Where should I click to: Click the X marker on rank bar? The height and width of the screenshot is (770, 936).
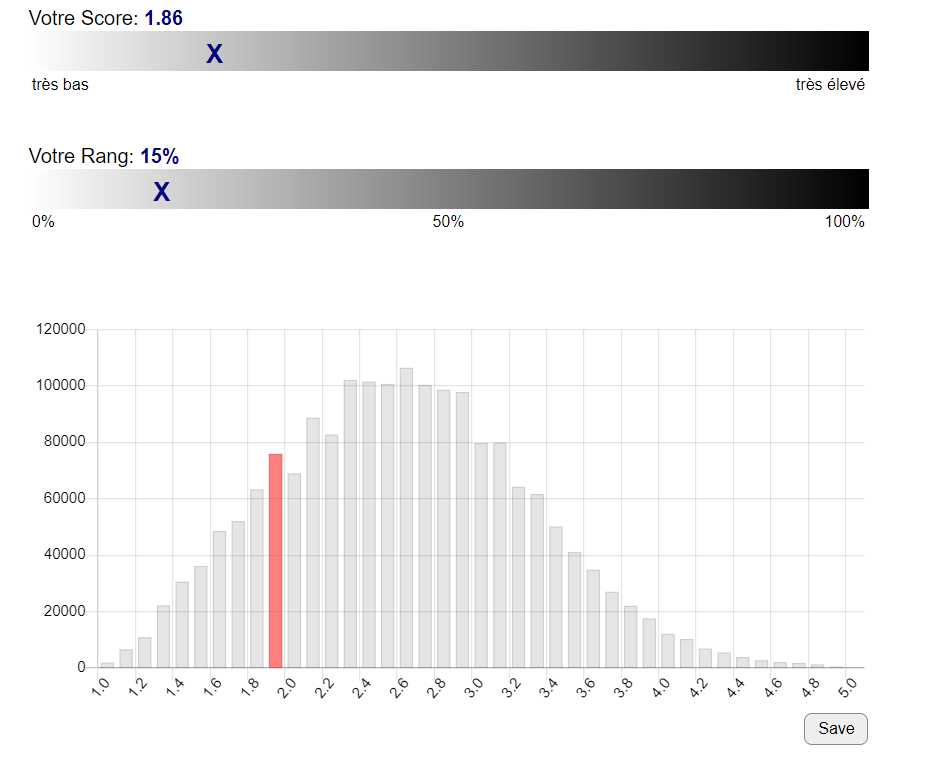[162, 193]
